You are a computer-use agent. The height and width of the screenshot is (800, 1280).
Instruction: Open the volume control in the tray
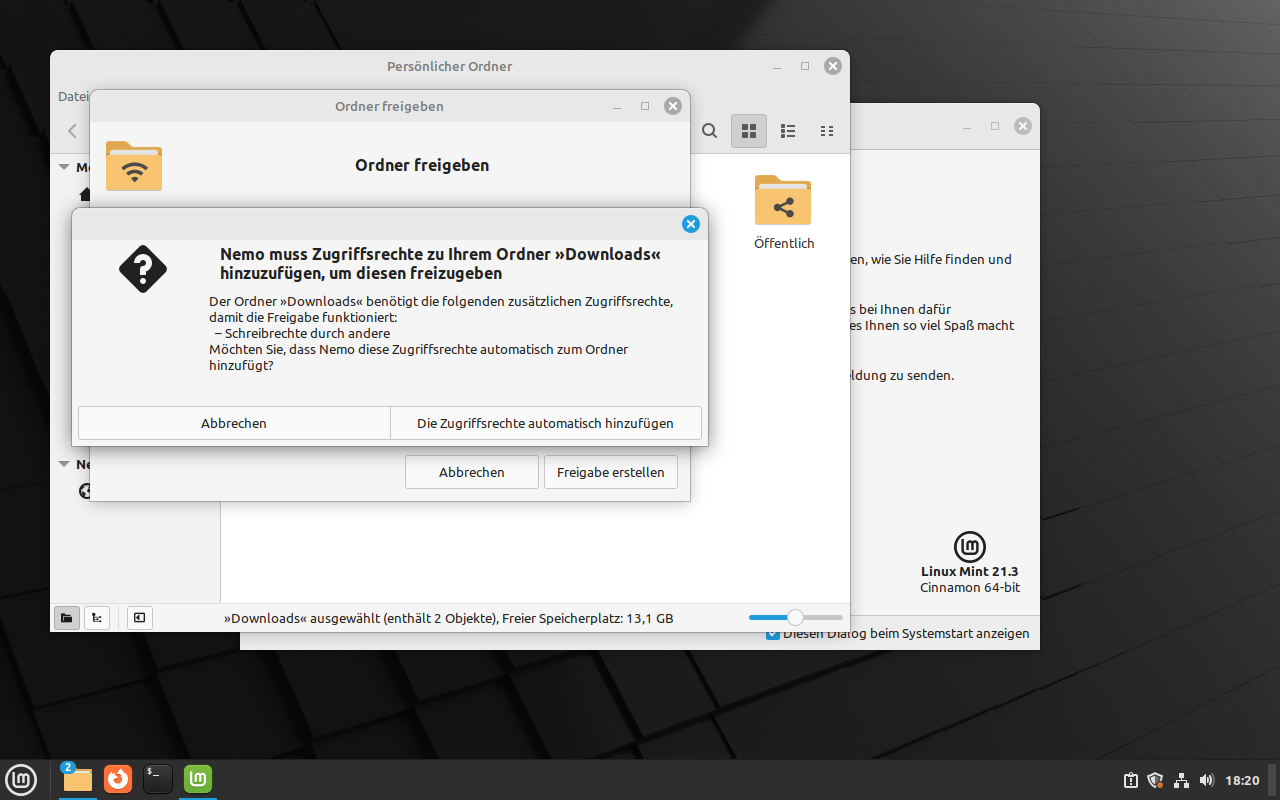tap(1206, 780)
